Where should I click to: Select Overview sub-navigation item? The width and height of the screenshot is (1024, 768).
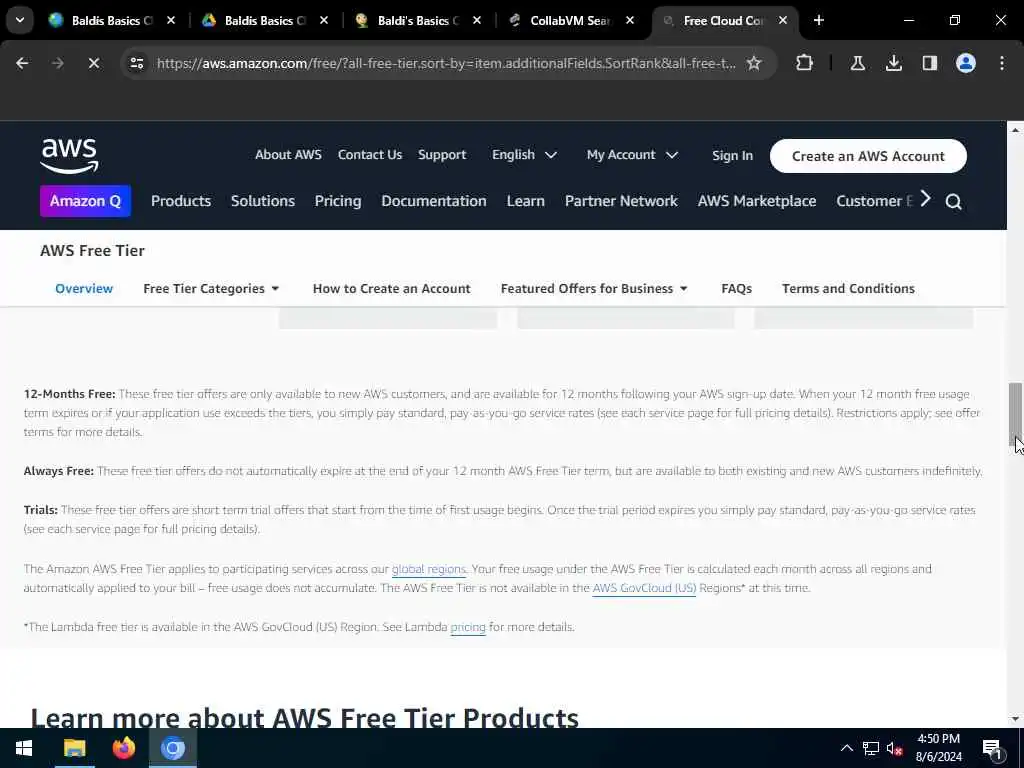point(84,289)
